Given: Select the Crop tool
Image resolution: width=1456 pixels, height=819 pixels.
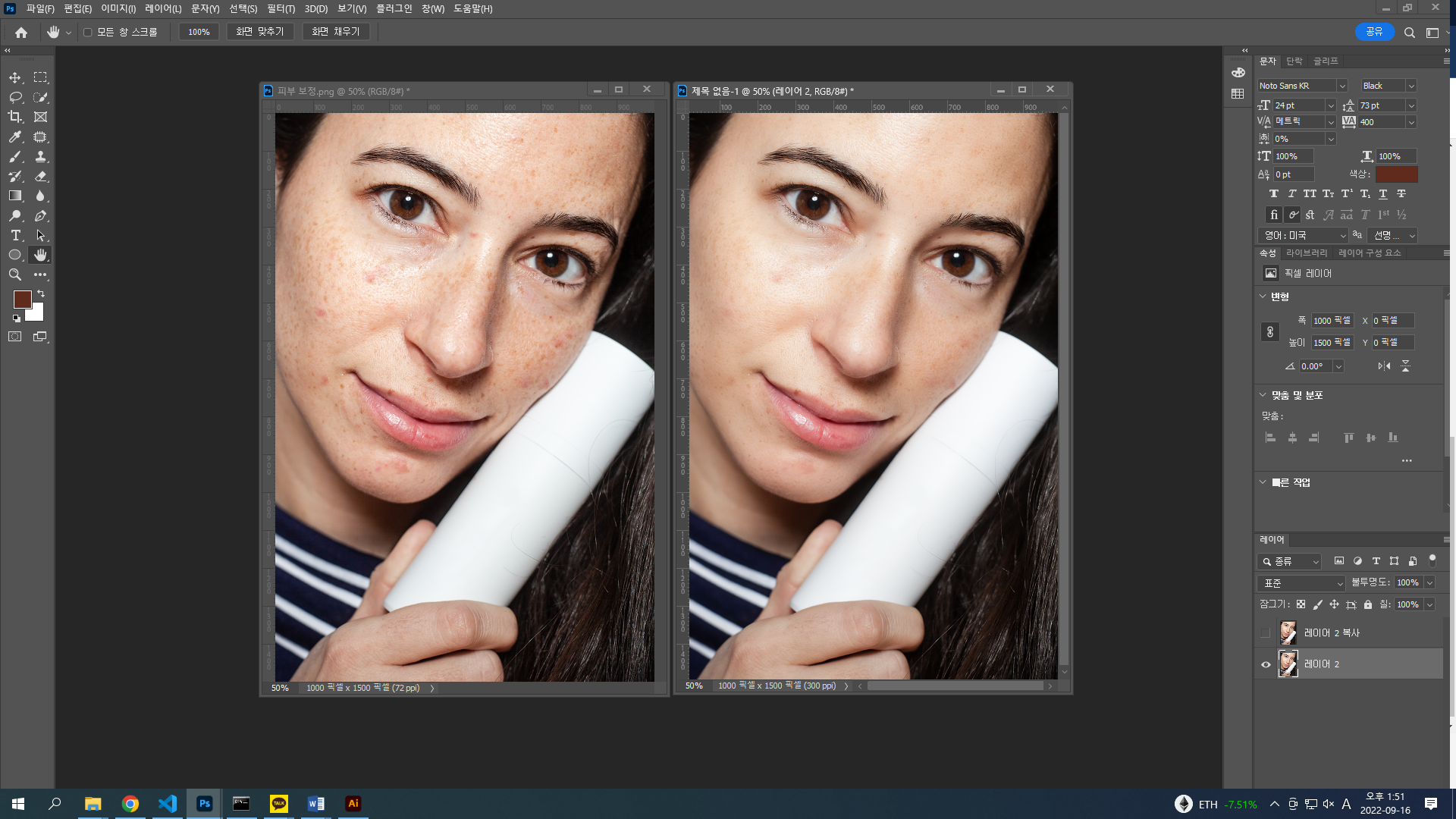Looking at the screenshot, I should (15, 117).
